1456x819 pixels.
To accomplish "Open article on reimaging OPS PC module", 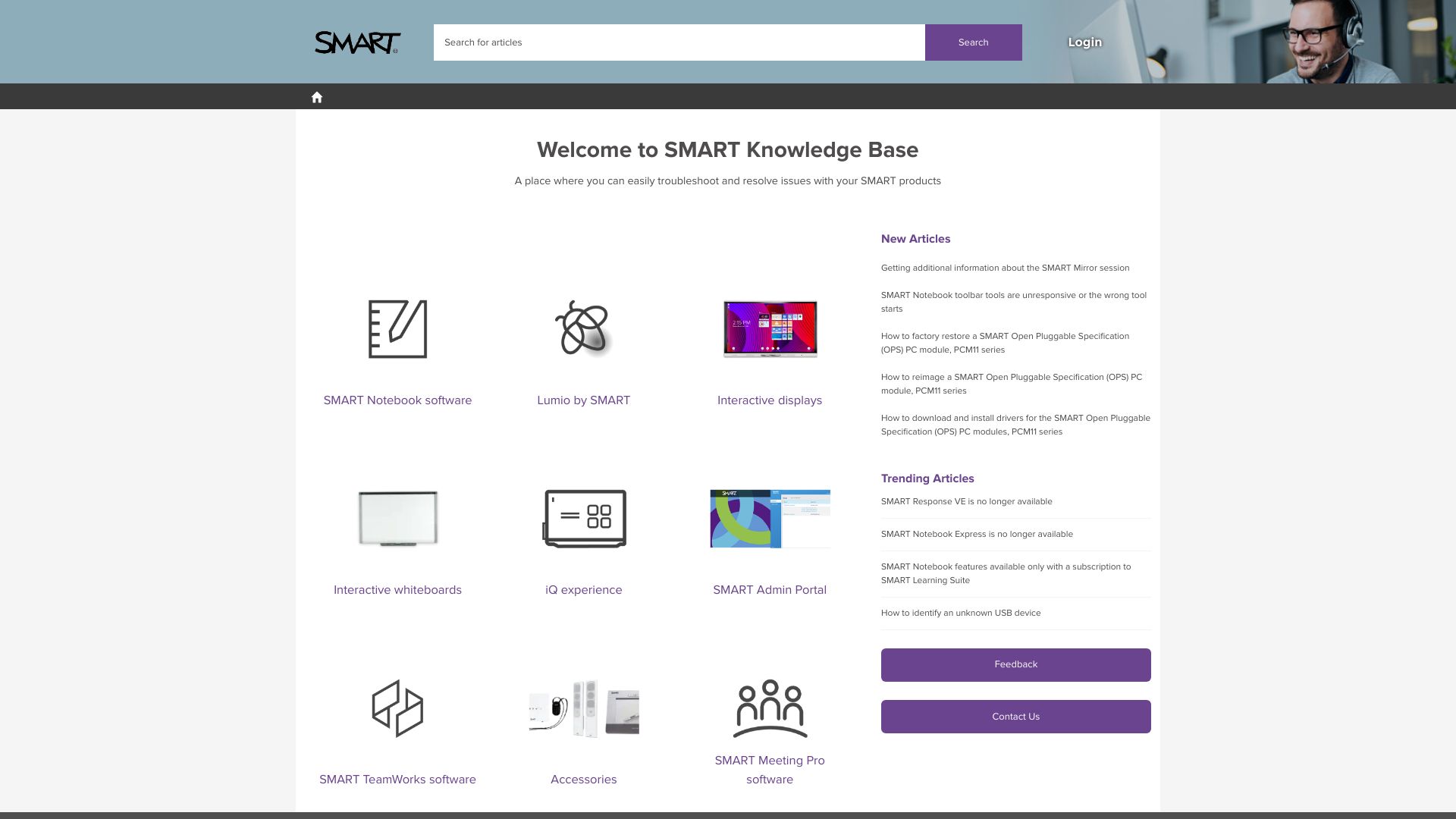I will (x=1012, y=384).
